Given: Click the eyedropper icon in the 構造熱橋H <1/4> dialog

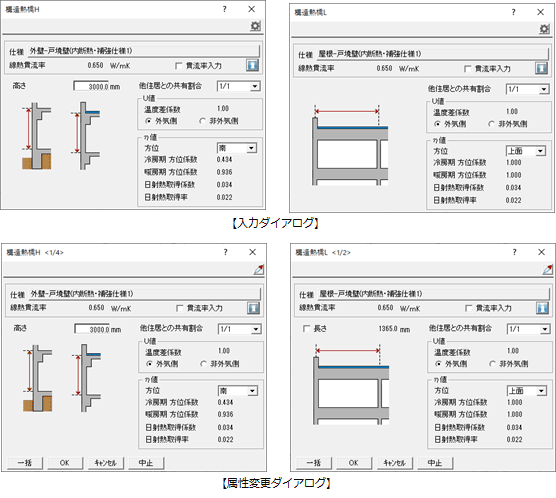Looking at the screenshot, I should point(259,270).
